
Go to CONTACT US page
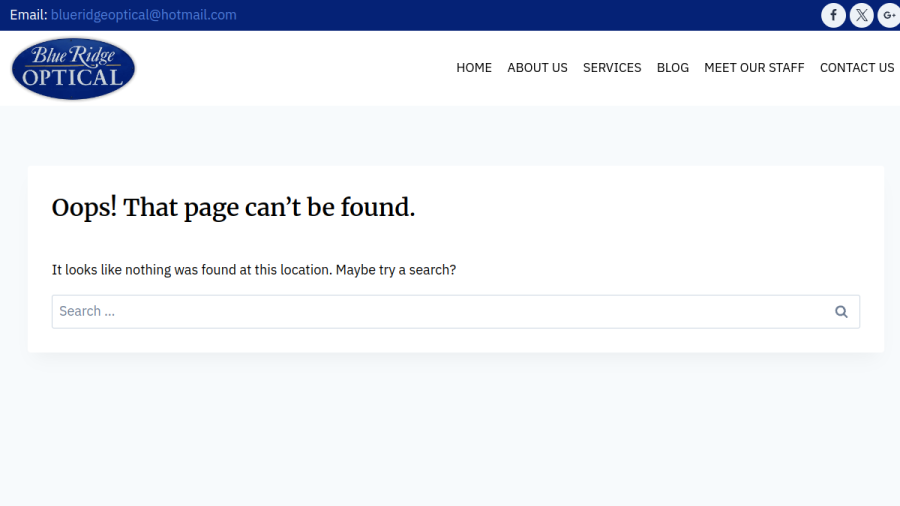857,68
